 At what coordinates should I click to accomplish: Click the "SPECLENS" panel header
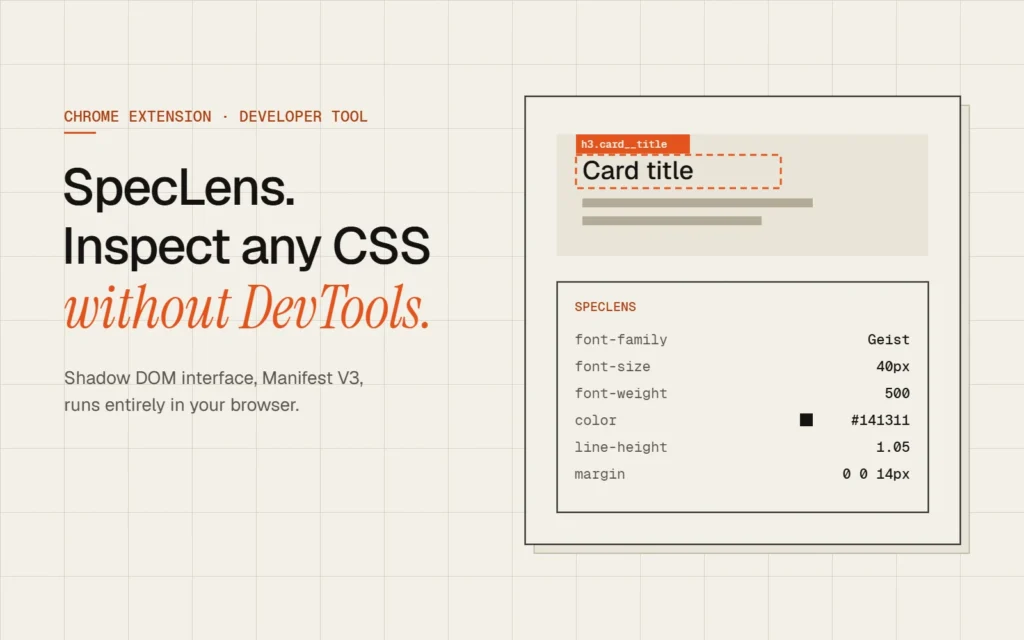pyautogui.click(x=605, y=307)
